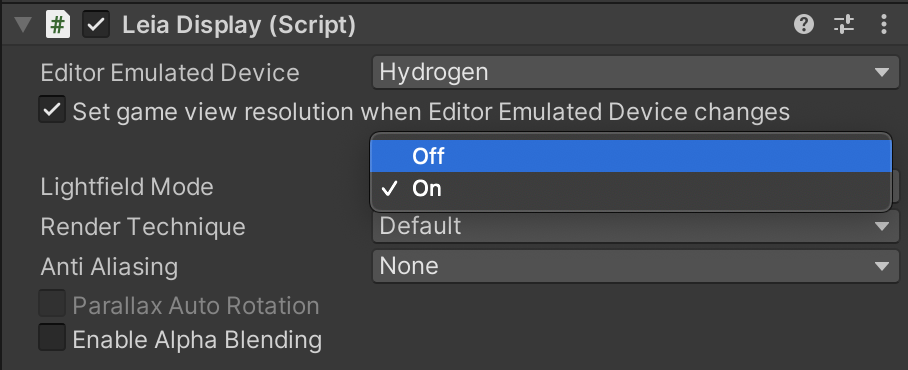Collapse the Leia Display component foldout

tap(23, 25)
